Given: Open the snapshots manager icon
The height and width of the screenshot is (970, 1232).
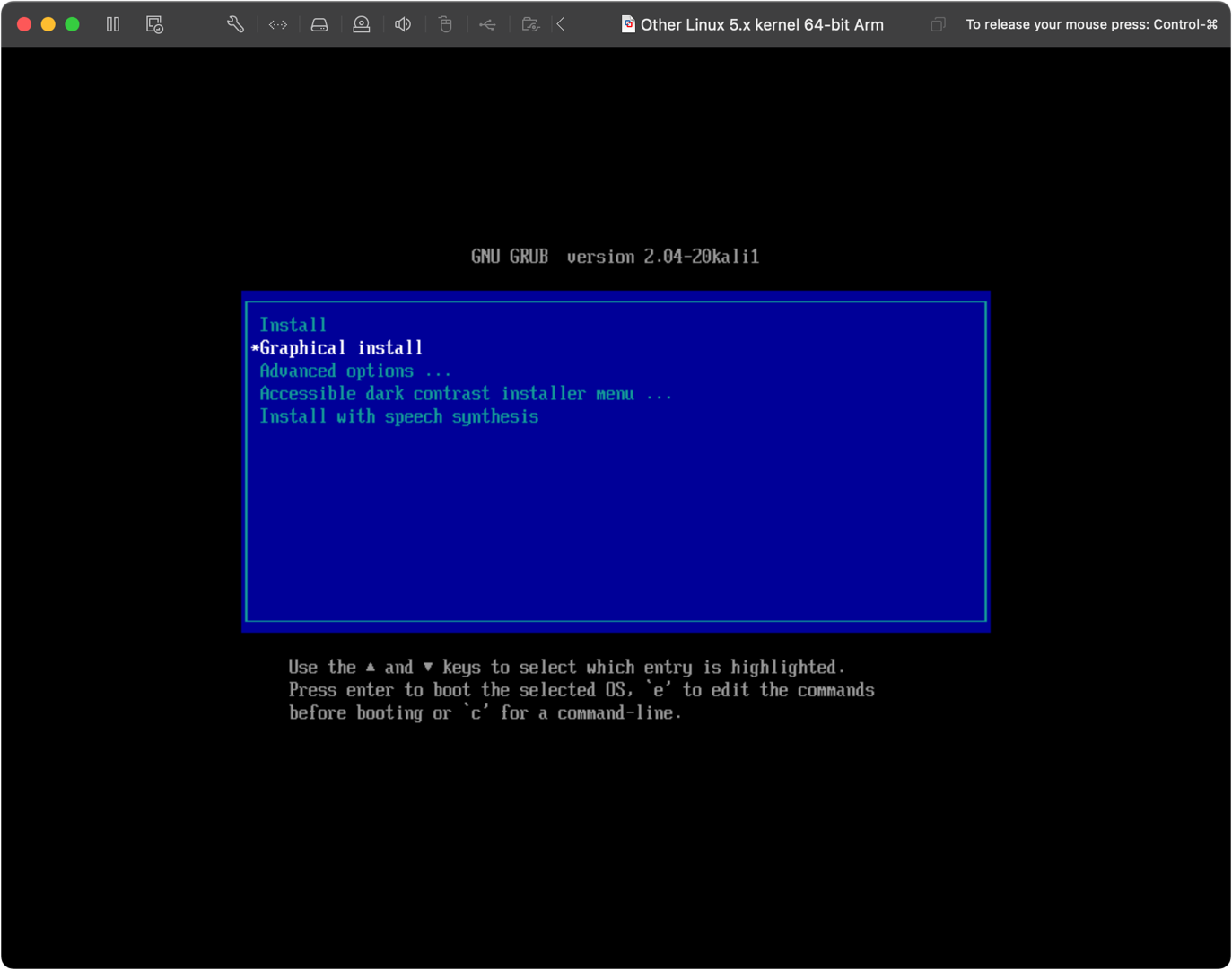Looking at the screenshot, I should (154, 24).
